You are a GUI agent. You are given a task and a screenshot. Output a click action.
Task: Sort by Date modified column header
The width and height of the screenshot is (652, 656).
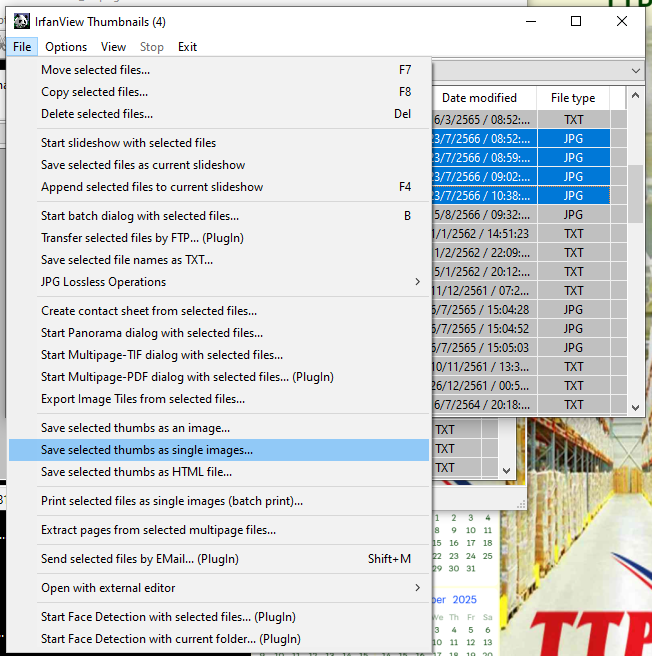click(479, 98)
